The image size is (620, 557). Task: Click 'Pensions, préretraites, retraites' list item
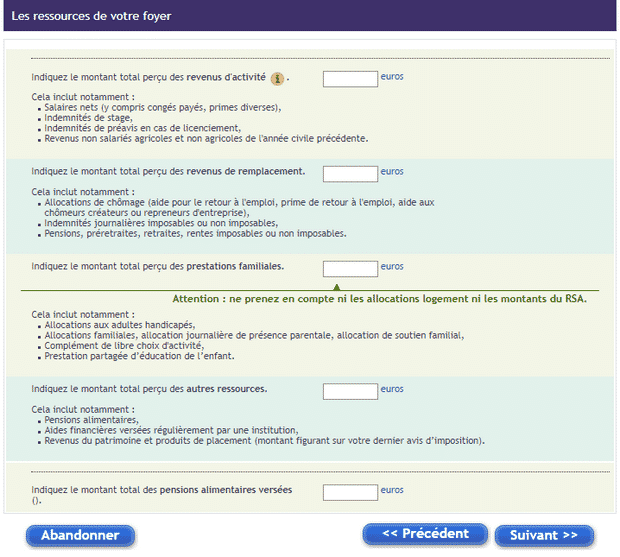(195, 234)
